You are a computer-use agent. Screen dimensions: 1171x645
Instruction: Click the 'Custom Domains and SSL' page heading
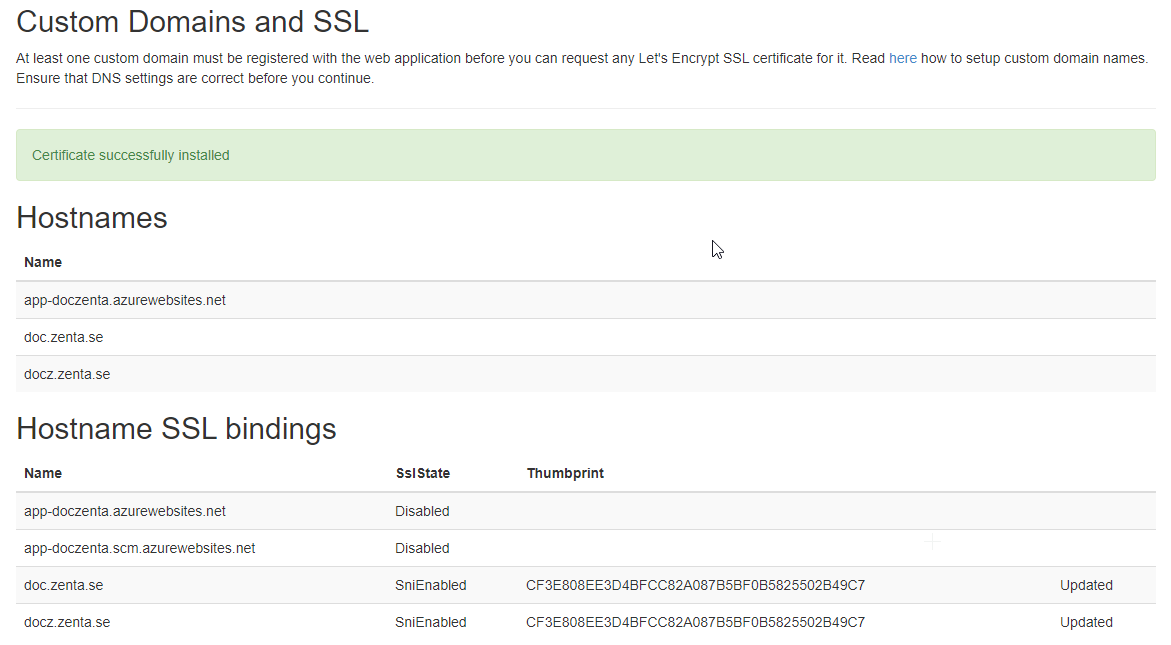pos(192,20)
